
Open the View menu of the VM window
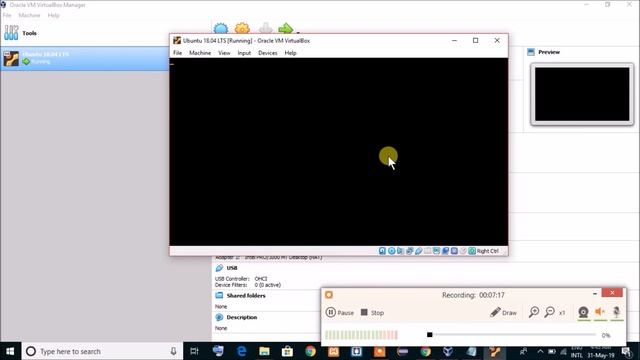click(x=224, y=53)
